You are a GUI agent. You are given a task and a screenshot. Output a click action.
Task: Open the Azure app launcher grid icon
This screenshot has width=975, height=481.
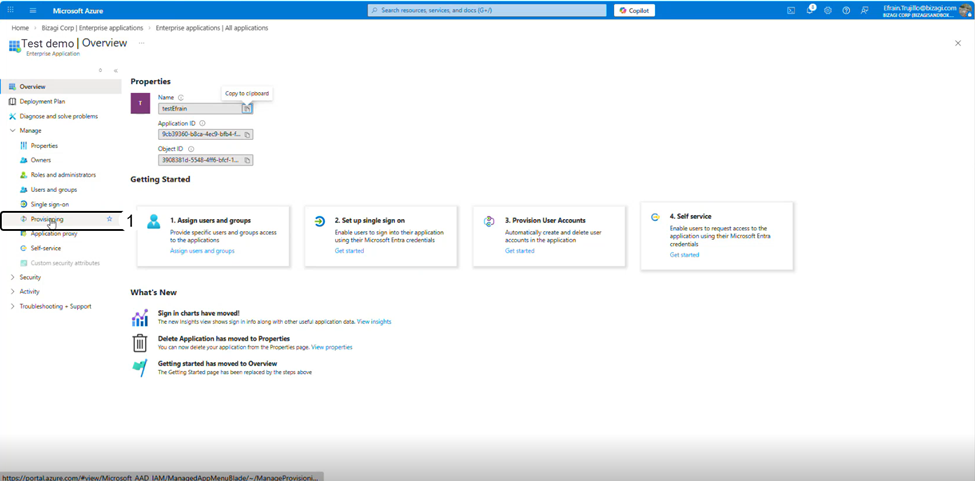10,11
